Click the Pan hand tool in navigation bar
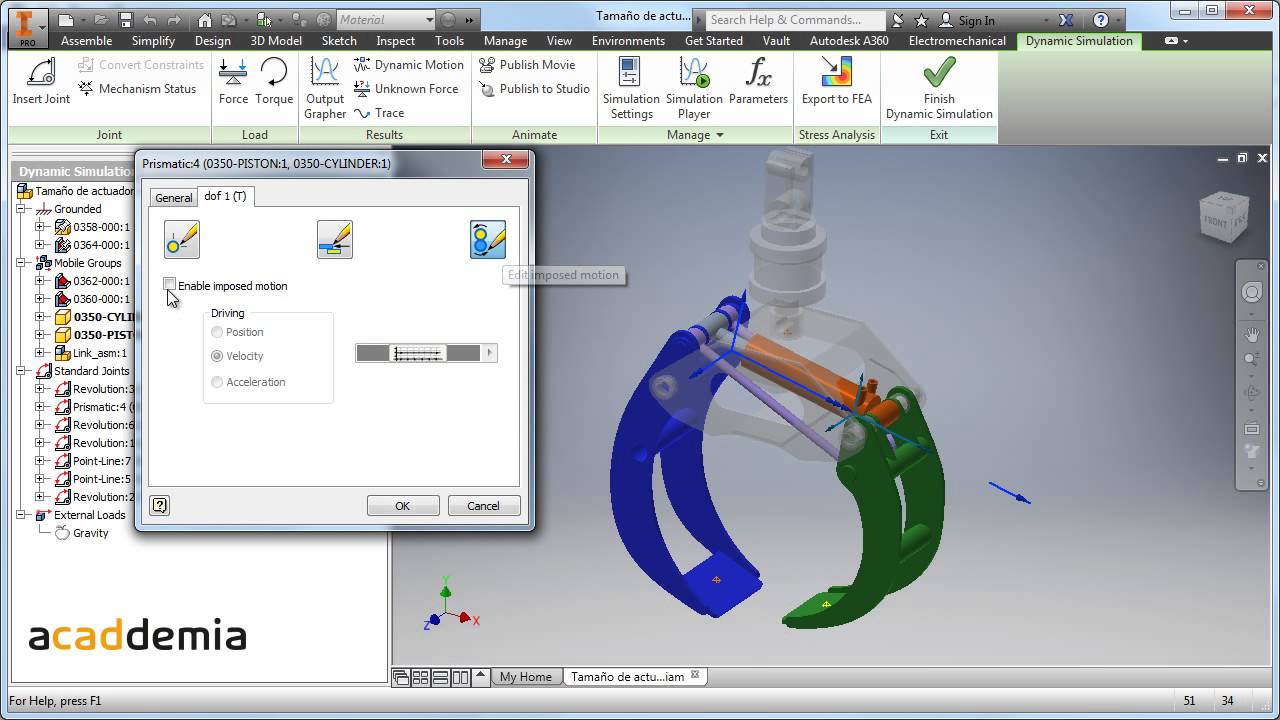Screen dimensions: 1280x720 click(x=1252, y=335)
